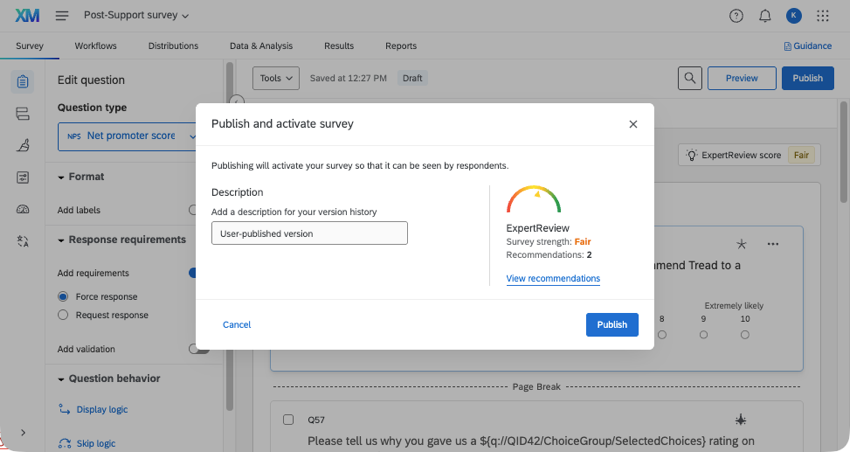Click the Draft status badge
850x452 pixels.
click(x=412, y=78)
